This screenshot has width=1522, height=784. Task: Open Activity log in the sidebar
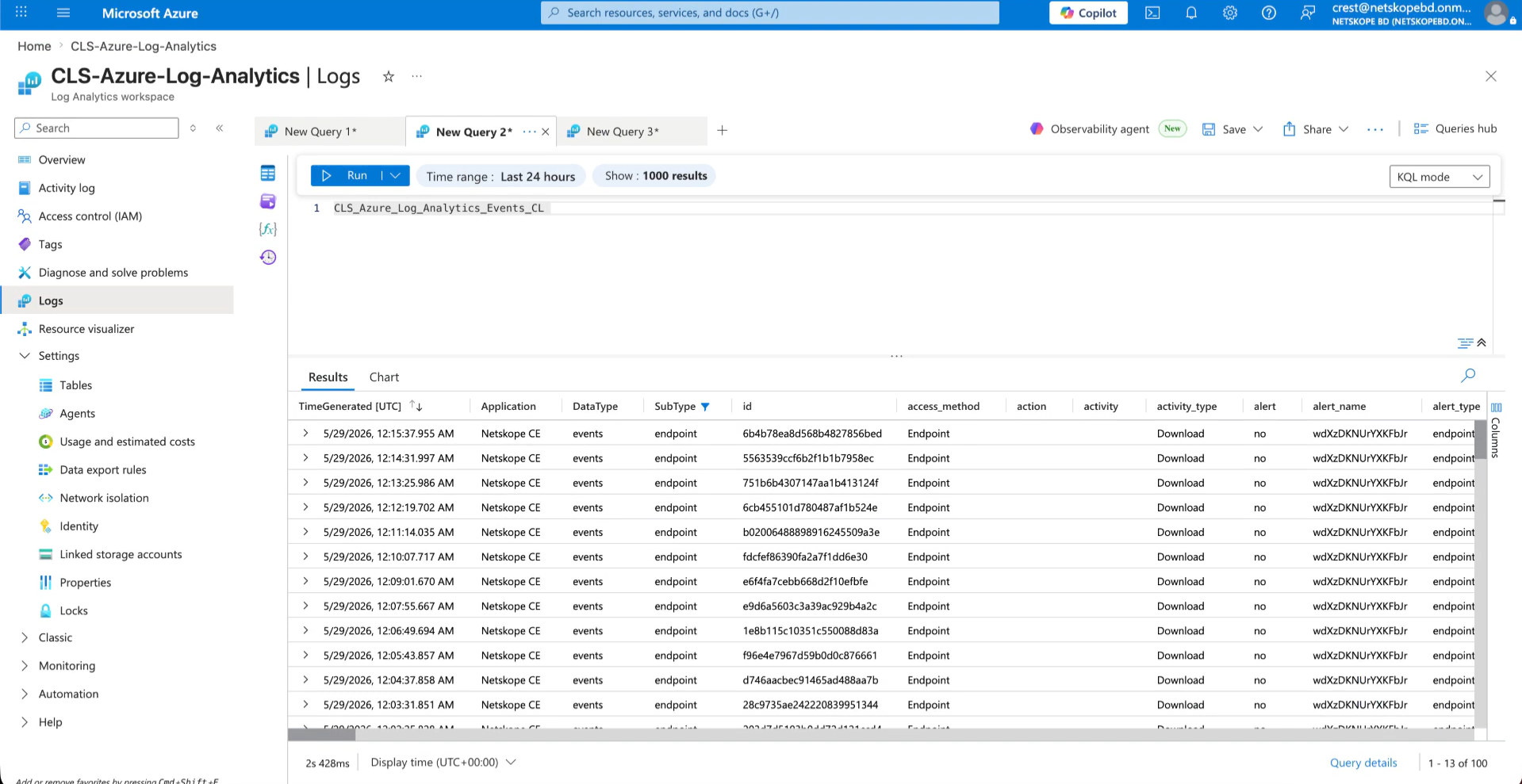tap(67, 188)
